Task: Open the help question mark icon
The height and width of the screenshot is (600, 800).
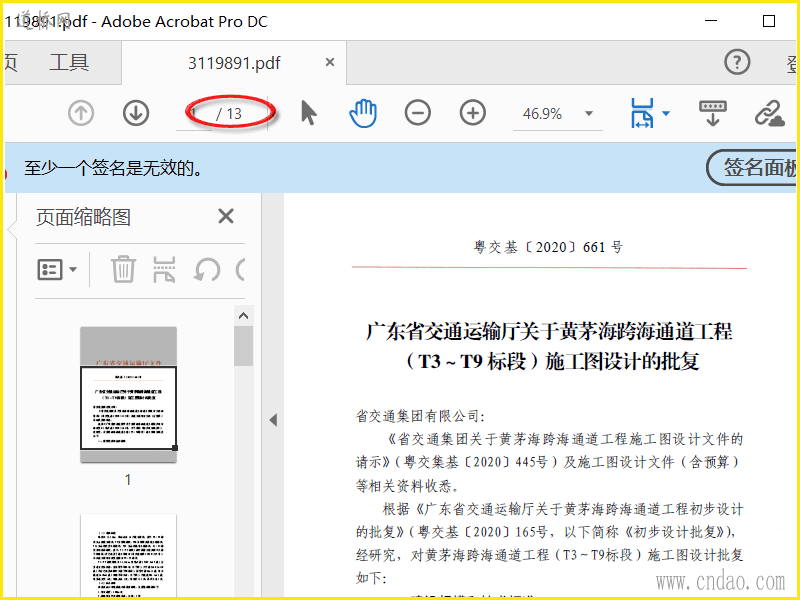Action: pos(737,62)
